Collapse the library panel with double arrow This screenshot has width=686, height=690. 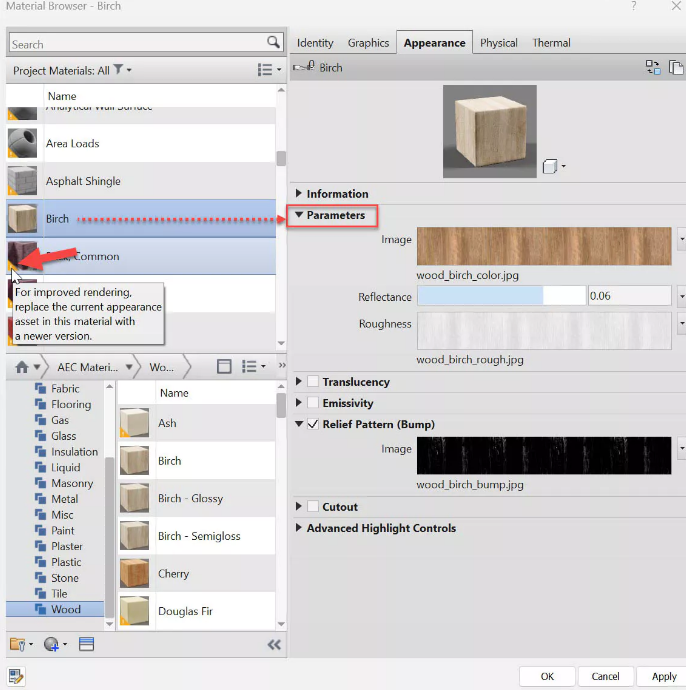click(x=274, y=645)
